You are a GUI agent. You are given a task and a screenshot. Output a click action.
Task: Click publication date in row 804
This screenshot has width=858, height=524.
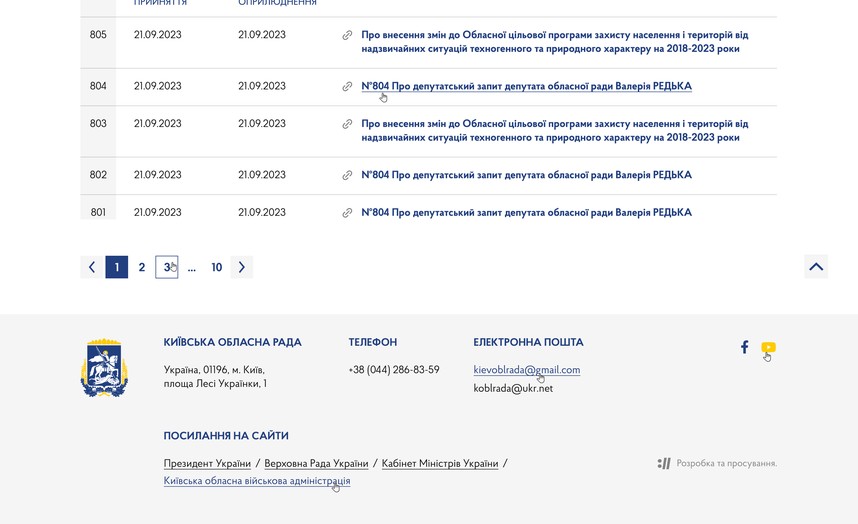coord(262,86)
